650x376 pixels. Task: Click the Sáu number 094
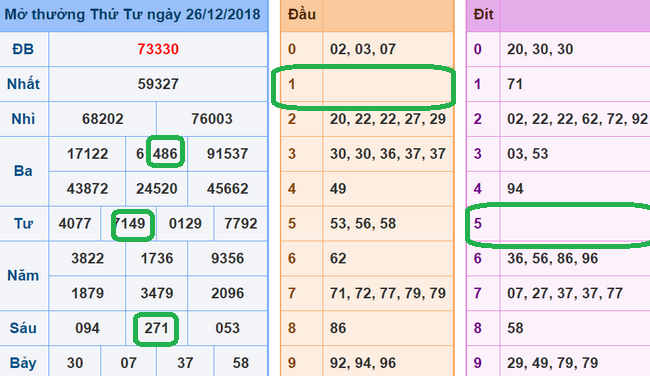[87, 328]
